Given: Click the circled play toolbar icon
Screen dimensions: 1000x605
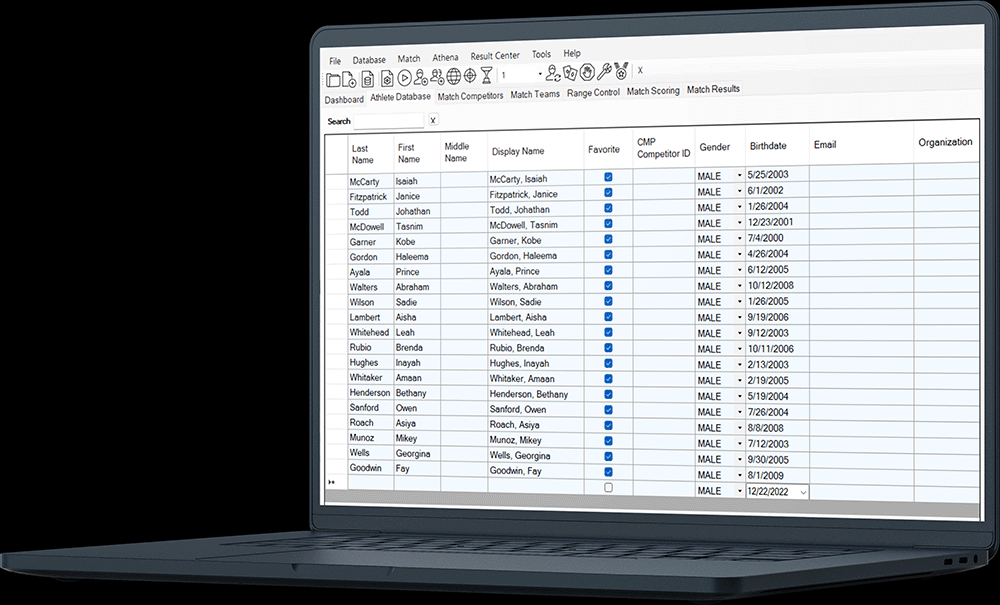Looking at the screenshot, I should (x=404, y=78).
